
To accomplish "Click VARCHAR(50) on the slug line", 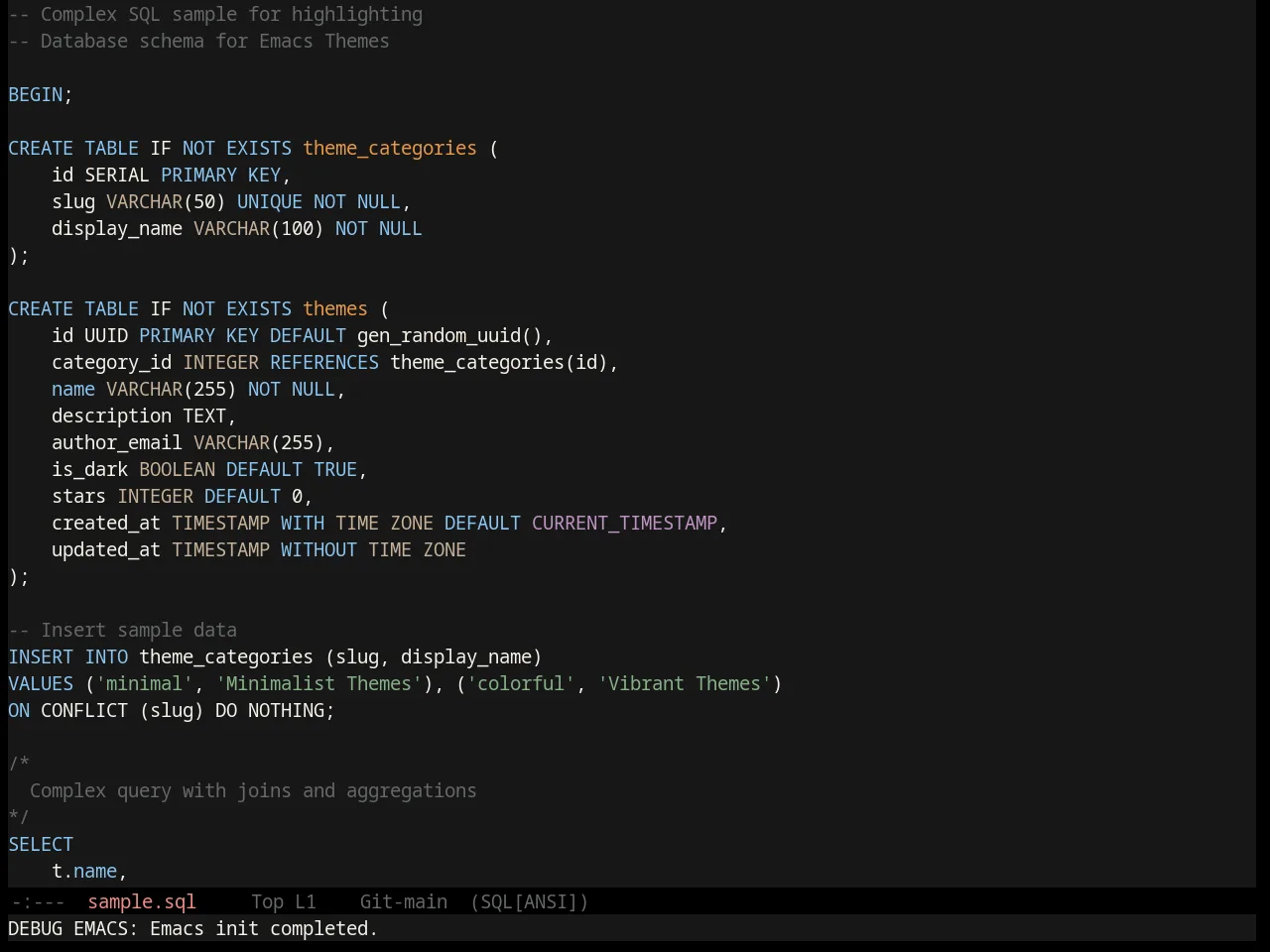I will point(167,201).
